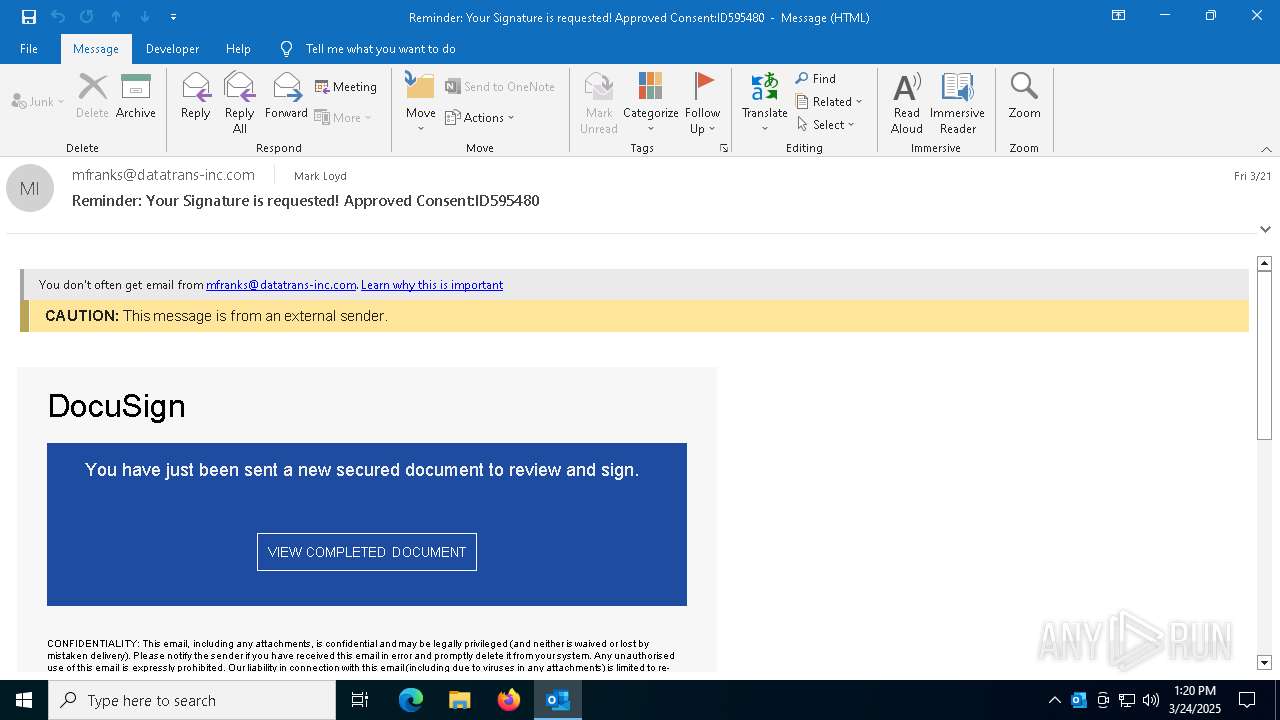Select the Message ribbon tab
This screenshot has width=1280, height=720.
pos(96,49)
